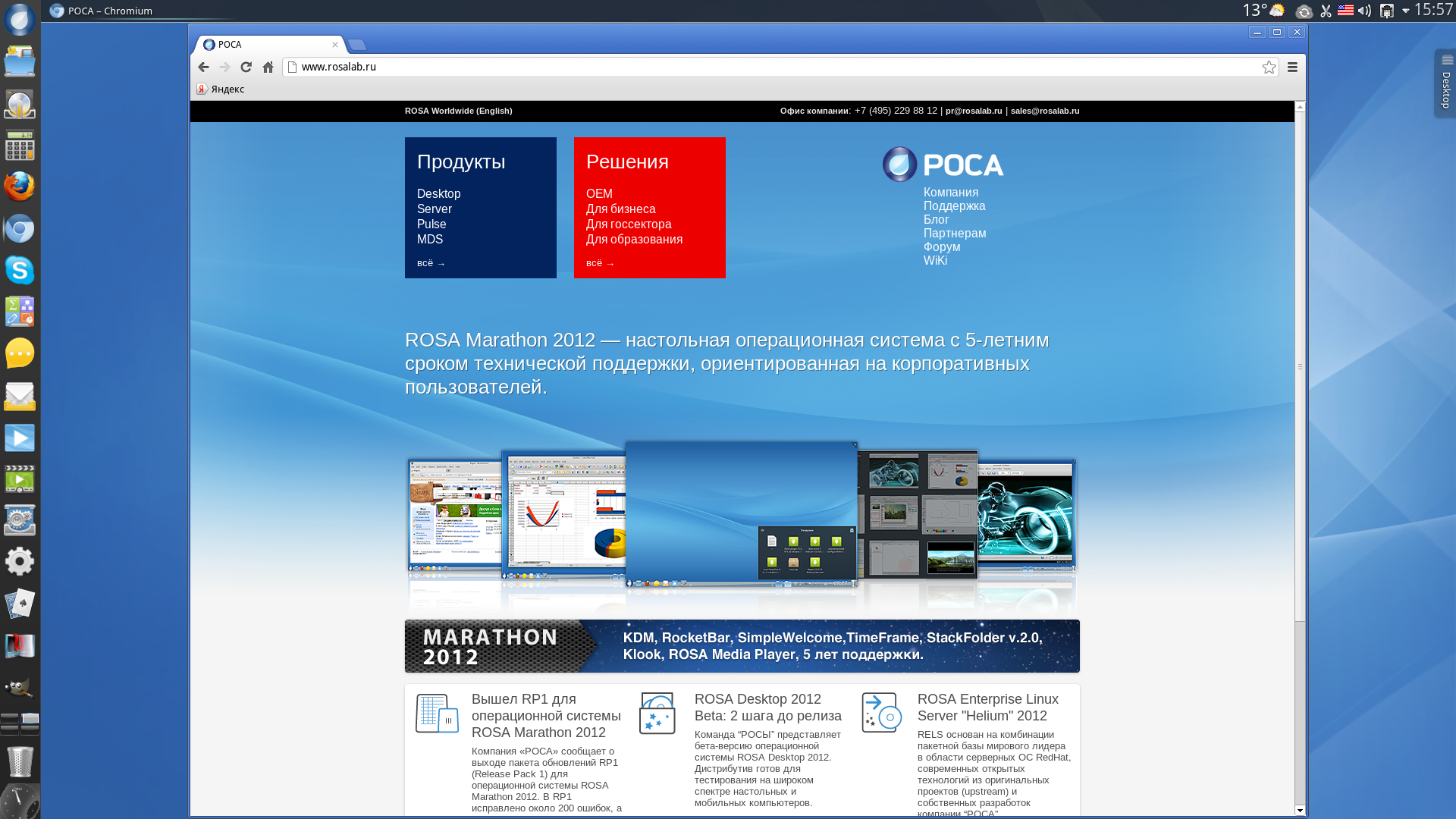Click the browser back arrow button
Image resolution: width=1456 pixels, height=819 pixels.
point(203,67)
